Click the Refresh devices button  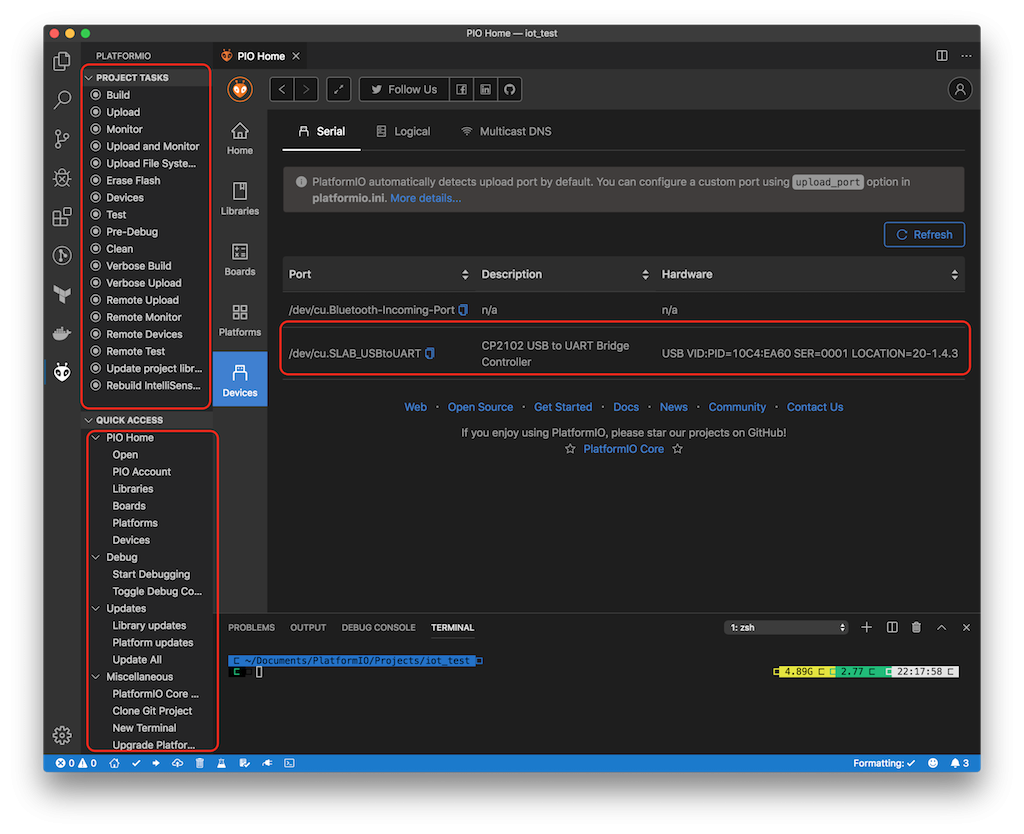tap(923, 234)
